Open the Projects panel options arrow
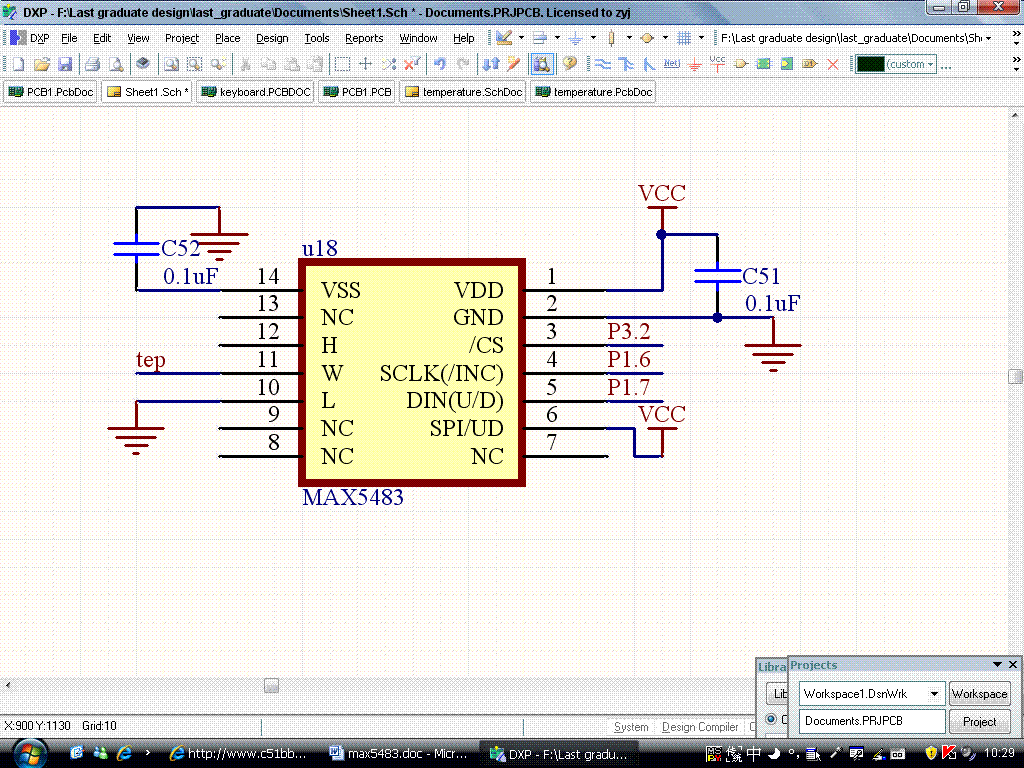Screen dimensions: 1024x768 pos(997,664)
